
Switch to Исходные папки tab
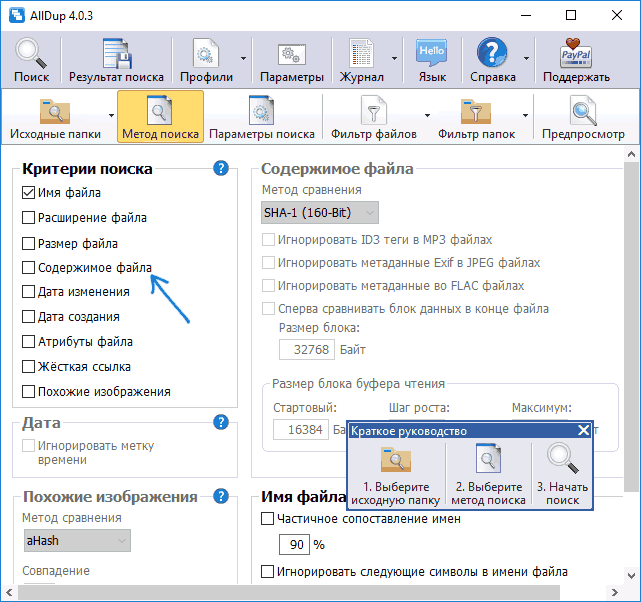click(x=55, y=116)
